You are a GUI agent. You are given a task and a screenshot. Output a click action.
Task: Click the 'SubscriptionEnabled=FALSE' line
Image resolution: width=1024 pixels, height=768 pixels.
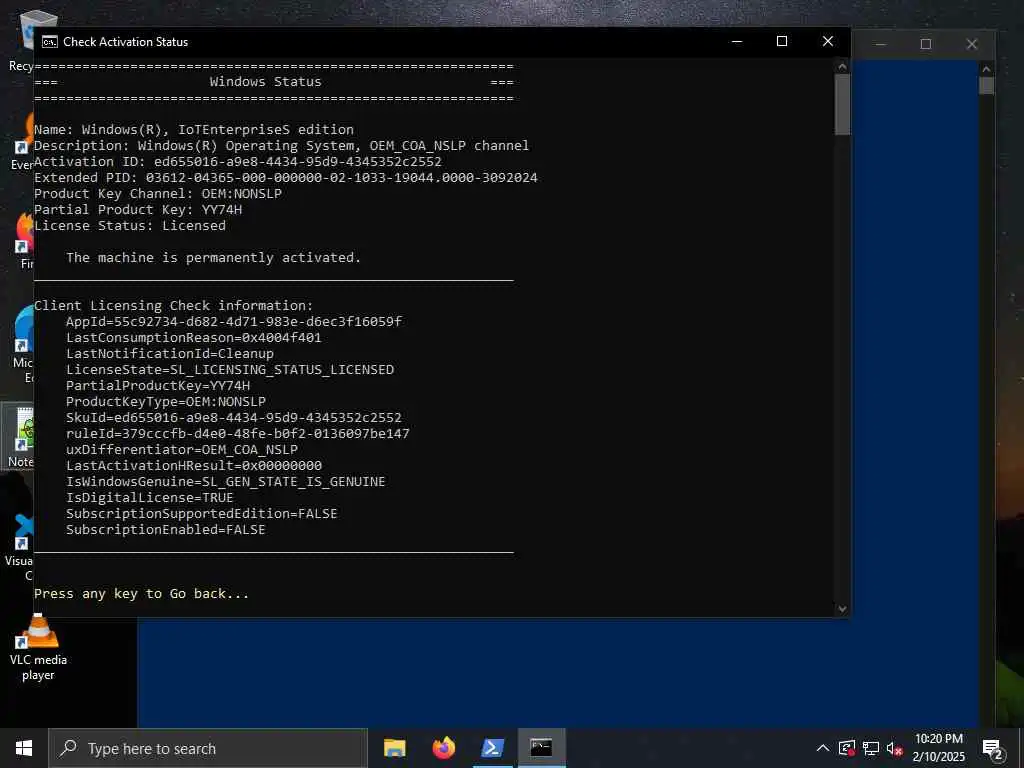[x=166, y=530]
